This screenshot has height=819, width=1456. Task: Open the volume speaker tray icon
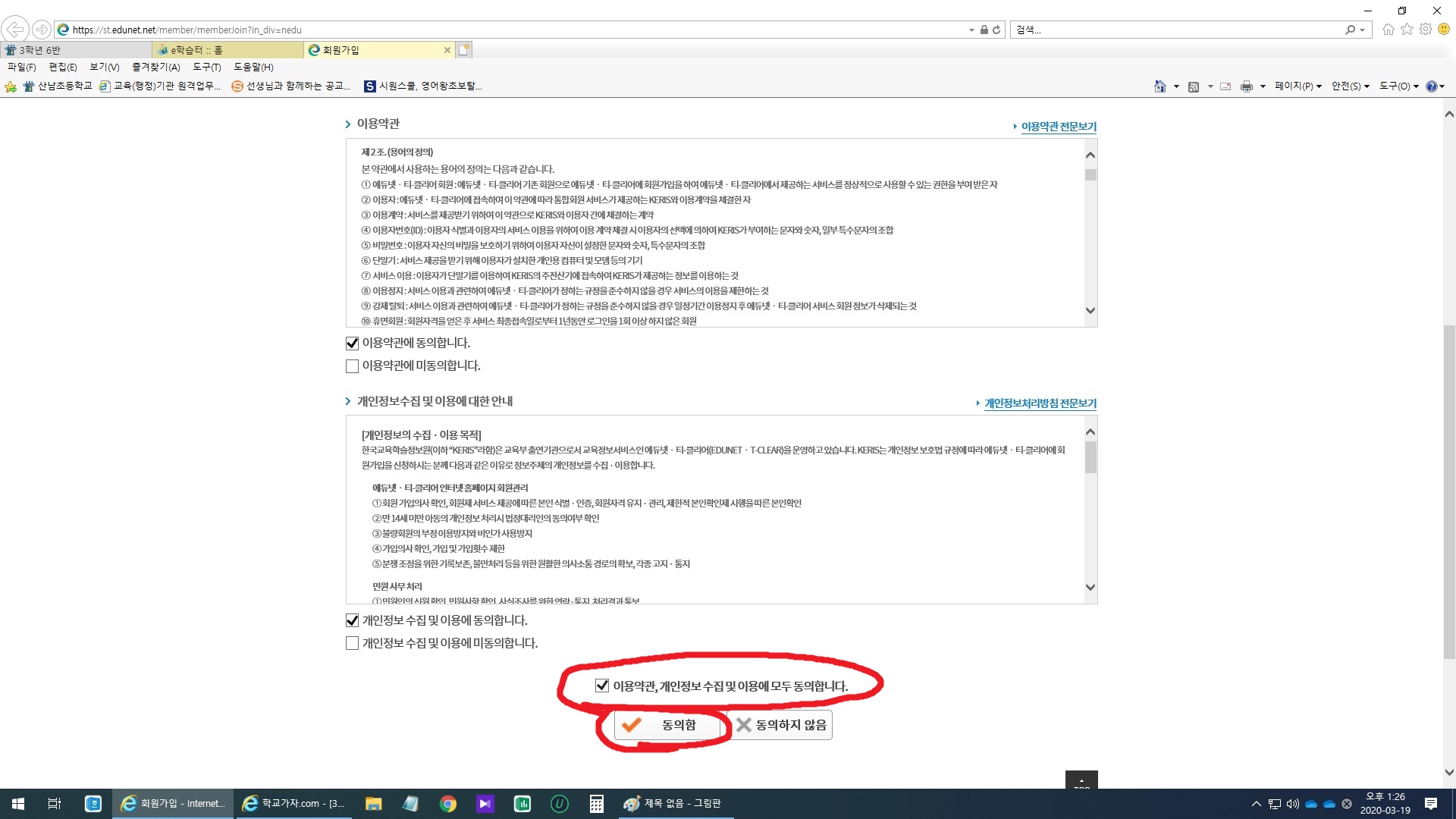point(1293,804)
